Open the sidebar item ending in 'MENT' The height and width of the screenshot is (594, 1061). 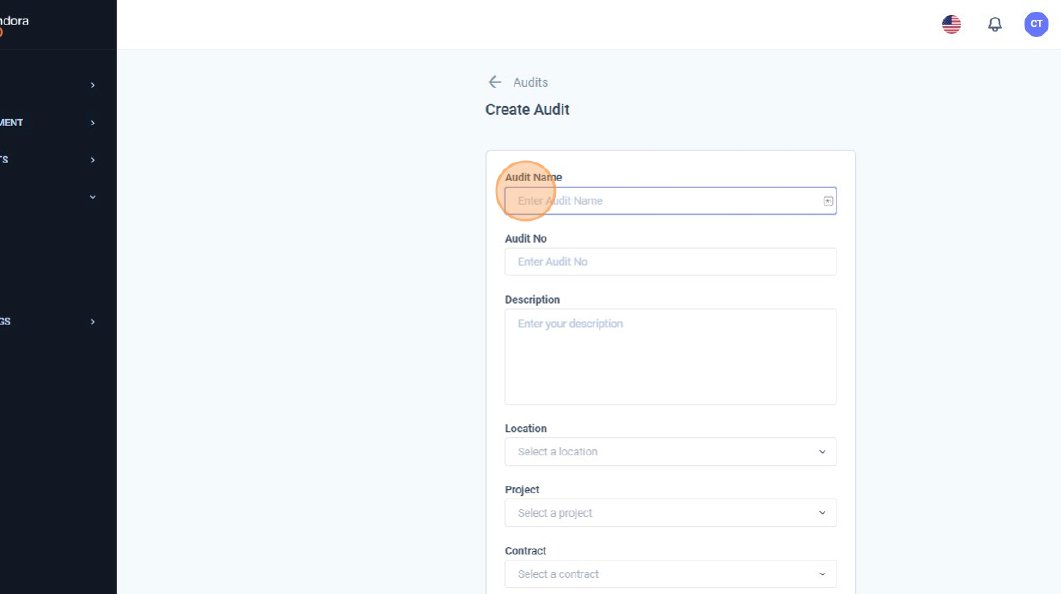(x=12, y=123)
